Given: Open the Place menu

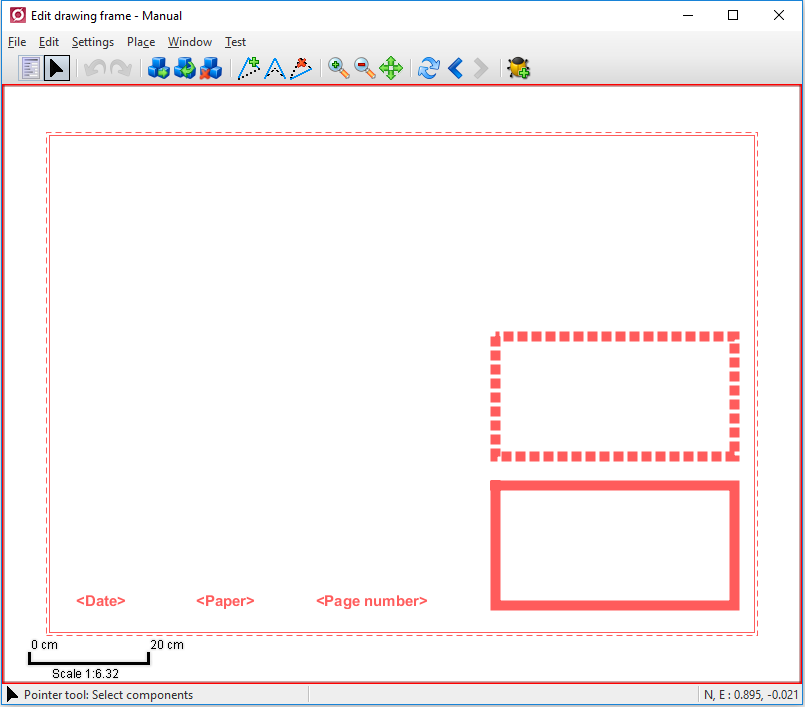Looking at the screenshot, I should pos(141,42).
